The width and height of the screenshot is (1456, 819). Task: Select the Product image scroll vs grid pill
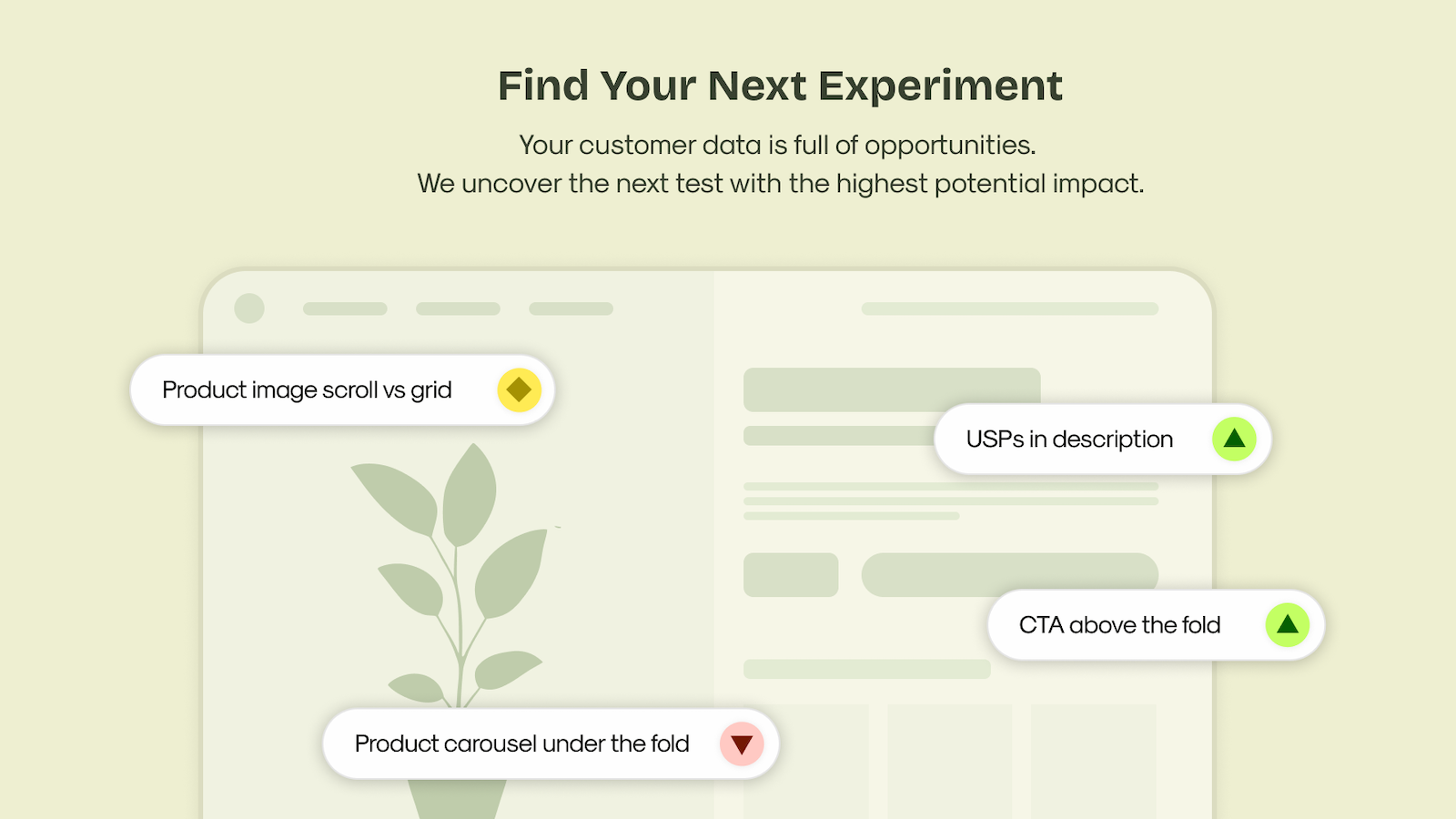click(342, 389)
